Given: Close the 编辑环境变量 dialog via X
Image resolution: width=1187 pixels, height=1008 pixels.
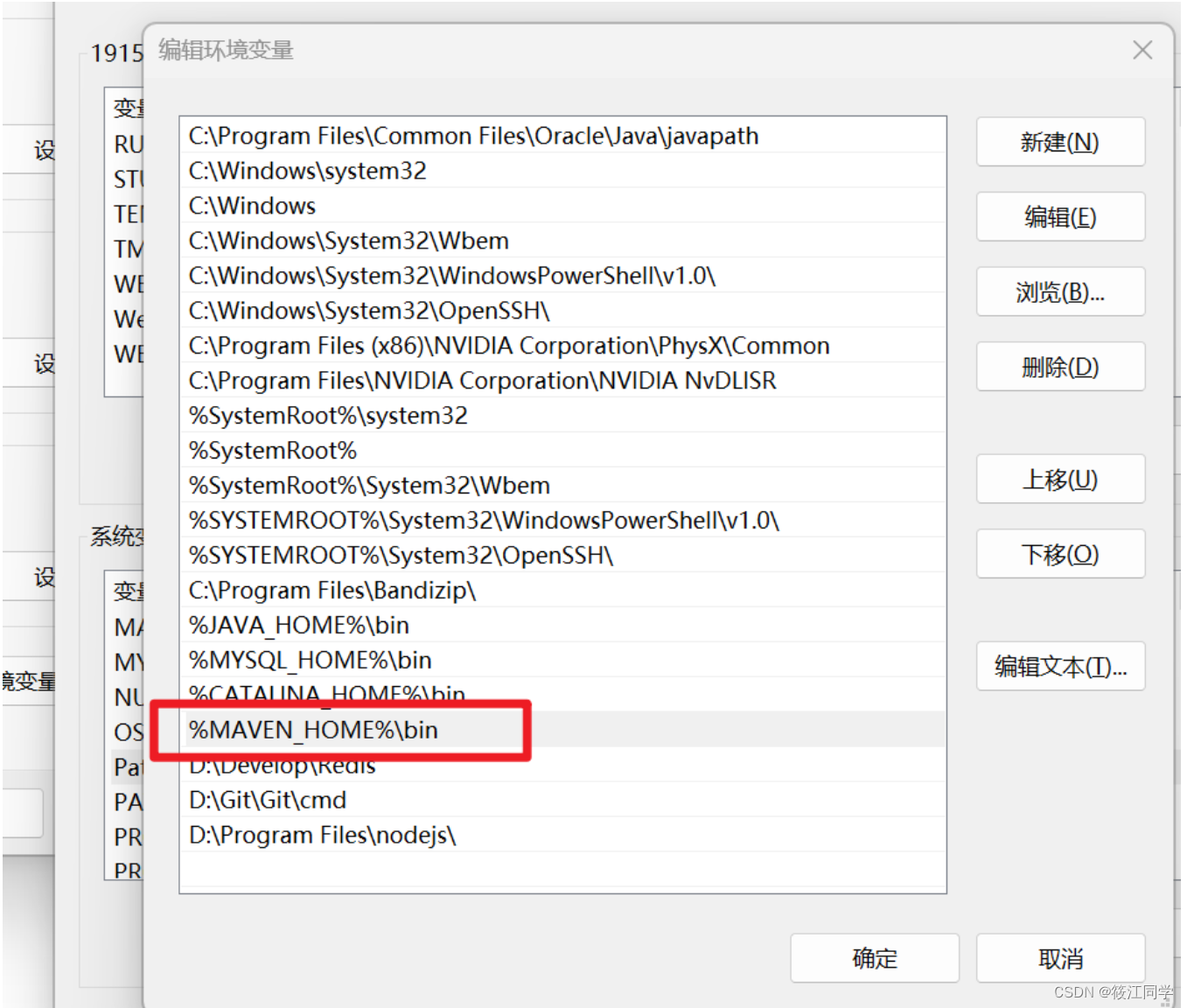Looking at the screenshot, I should click(1142, 50).
